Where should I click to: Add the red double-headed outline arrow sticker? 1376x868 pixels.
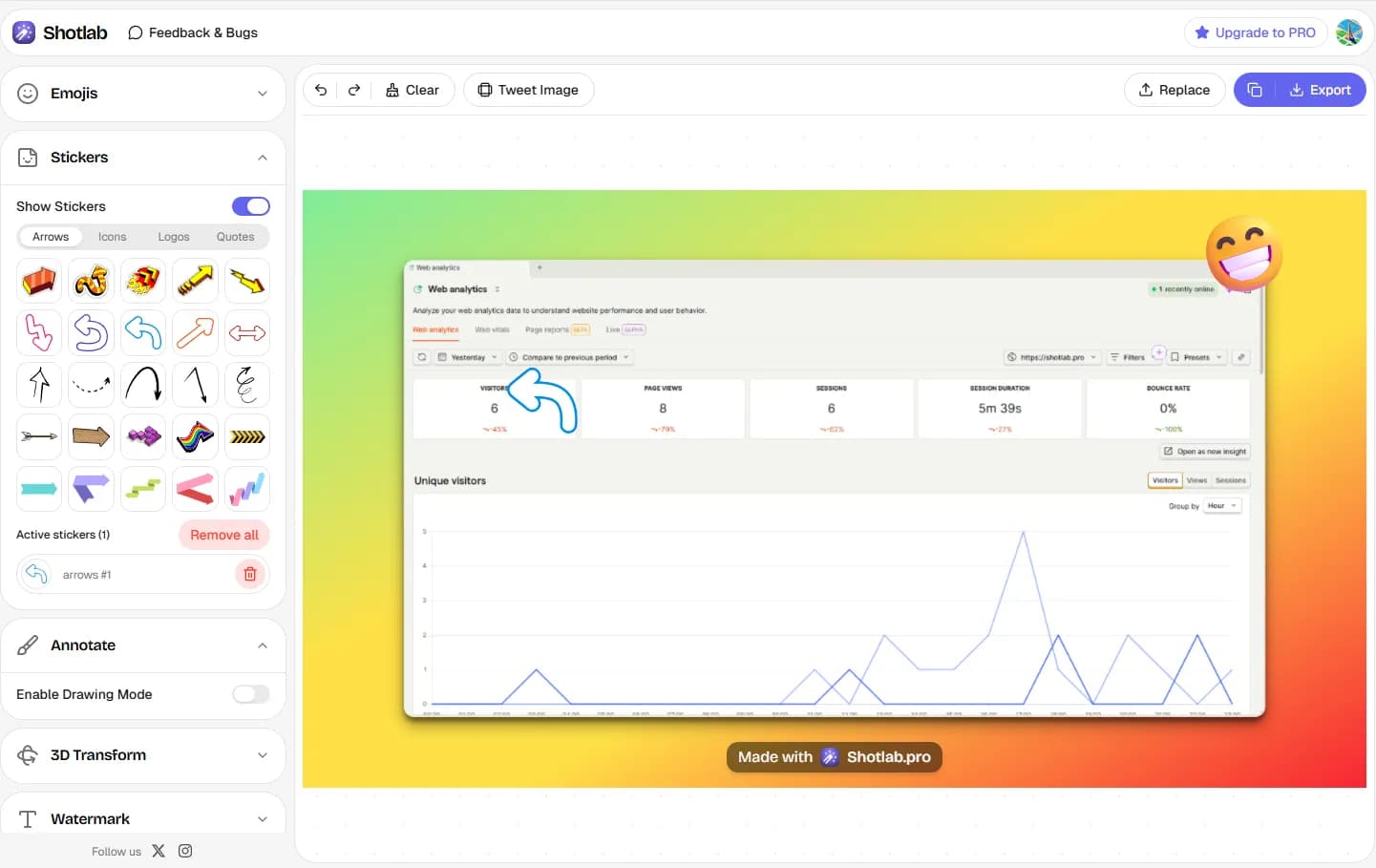pos(247,333)
